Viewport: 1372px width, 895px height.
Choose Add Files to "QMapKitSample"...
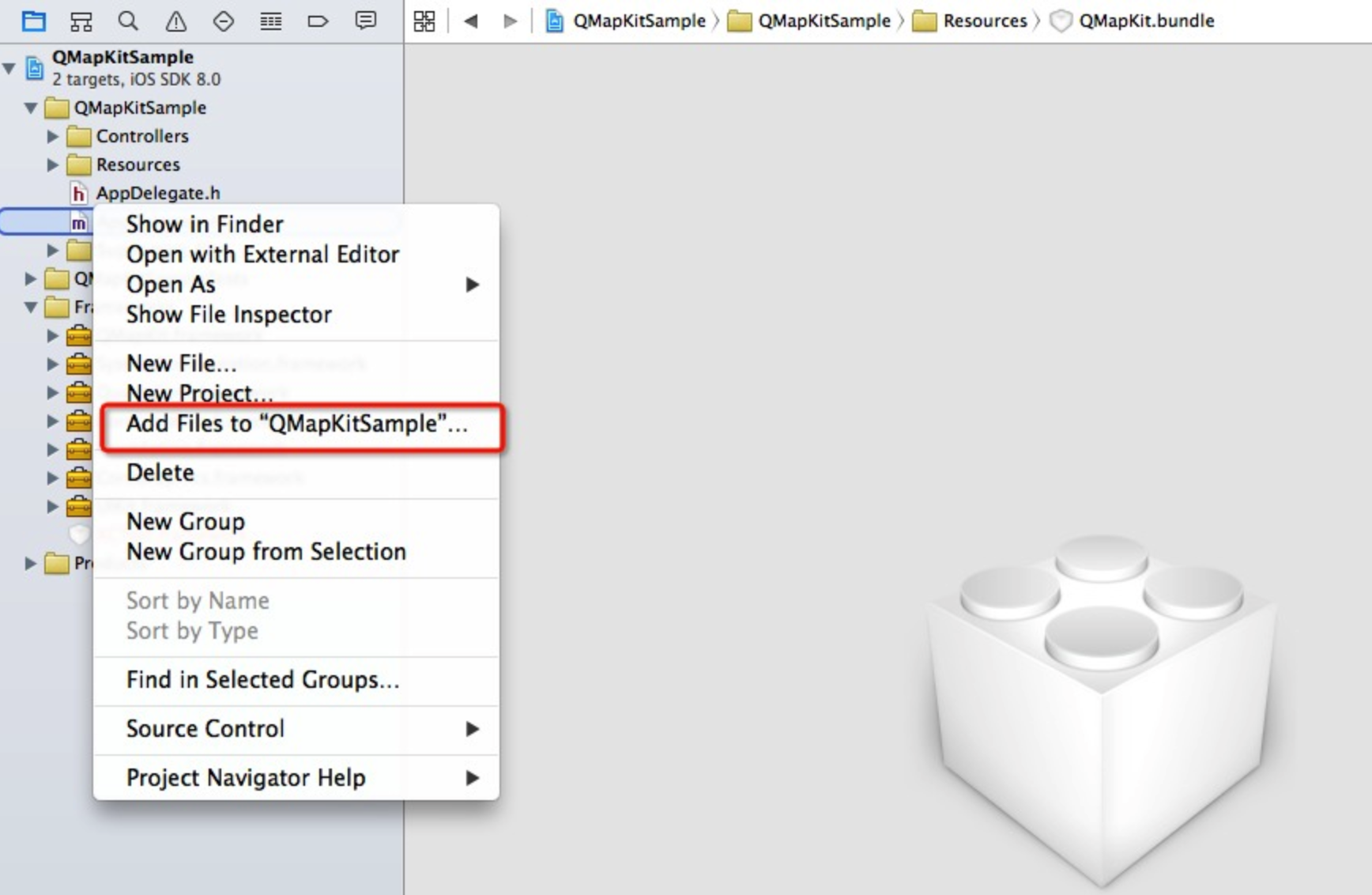[x=296, y=424]
